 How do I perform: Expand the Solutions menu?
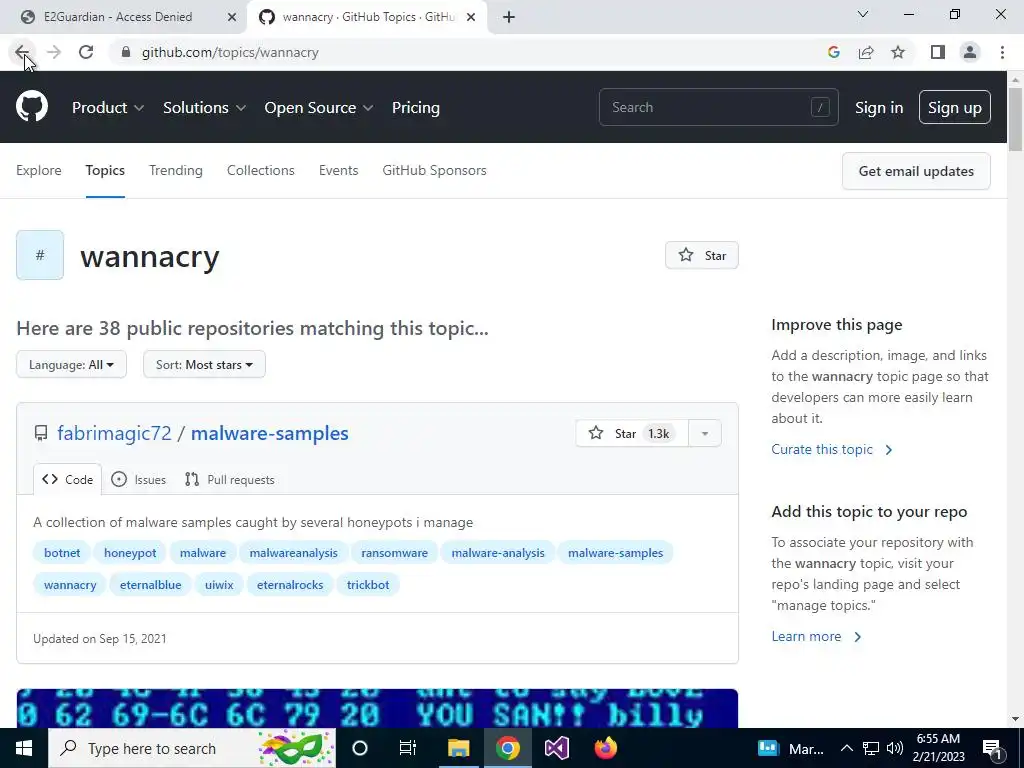204,108
